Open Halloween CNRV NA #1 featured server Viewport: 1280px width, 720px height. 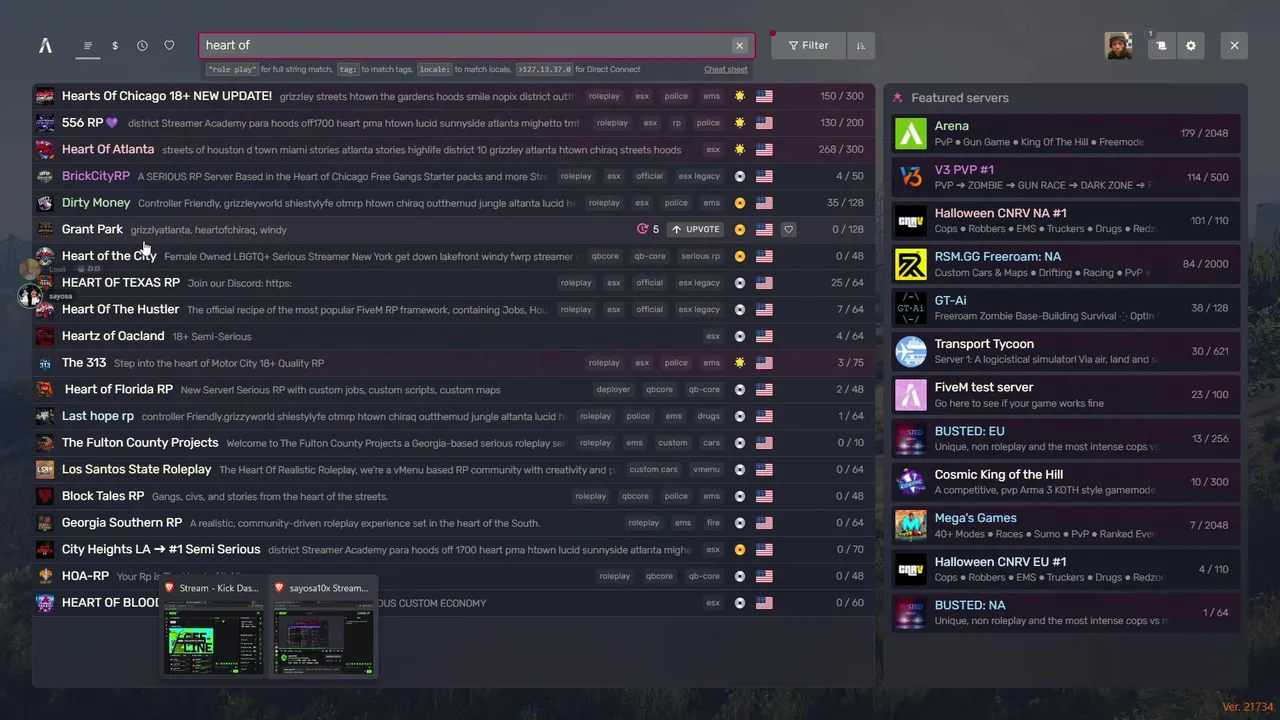[x=1066, y=220]
